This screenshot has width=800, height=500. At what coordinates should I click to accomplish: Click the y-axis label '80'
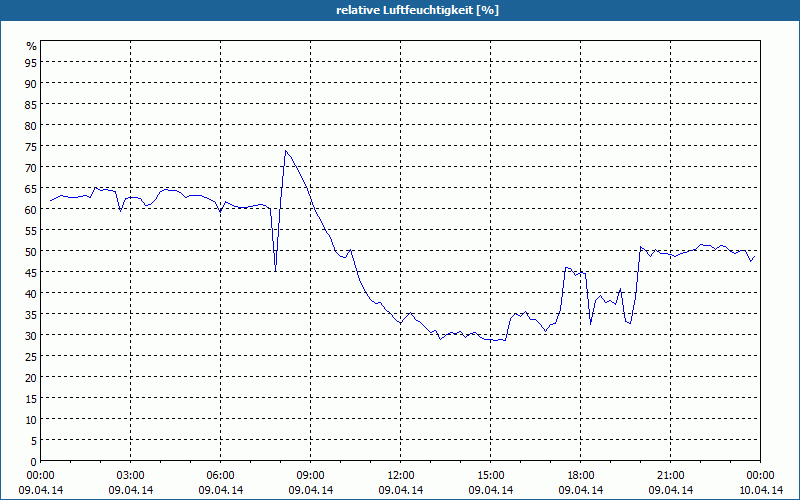tap(31, 126)
